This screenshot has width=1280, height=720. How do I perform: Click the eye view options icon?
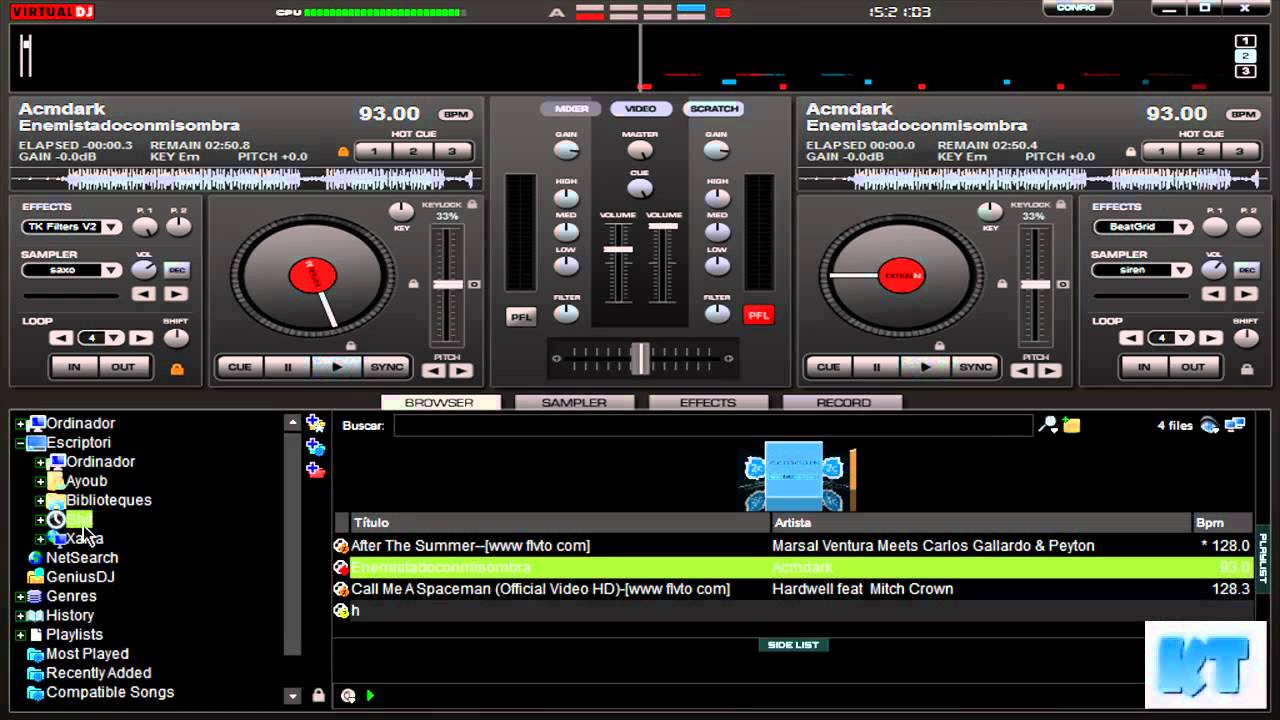tap(1210, 425)
